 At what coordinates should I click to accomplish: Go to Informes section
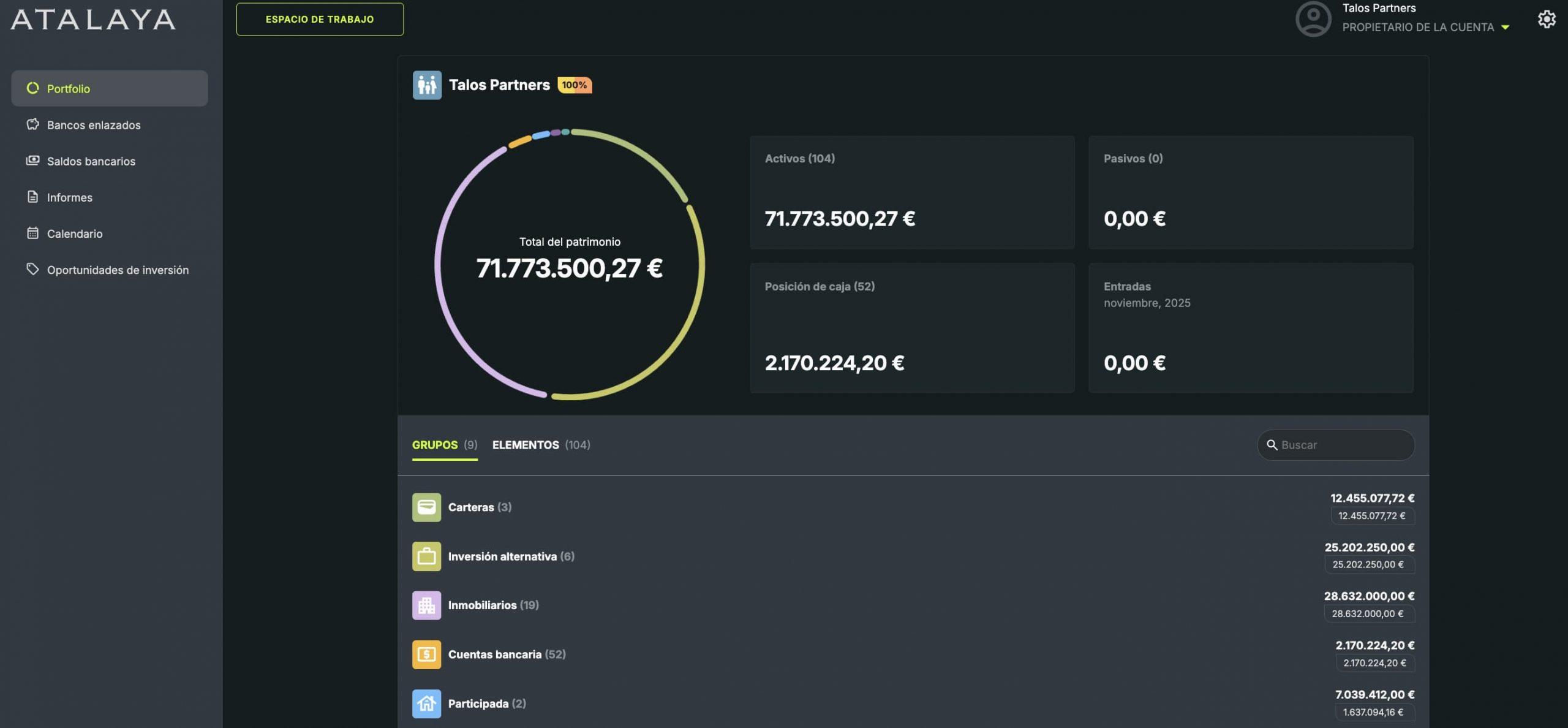(69, 197)
